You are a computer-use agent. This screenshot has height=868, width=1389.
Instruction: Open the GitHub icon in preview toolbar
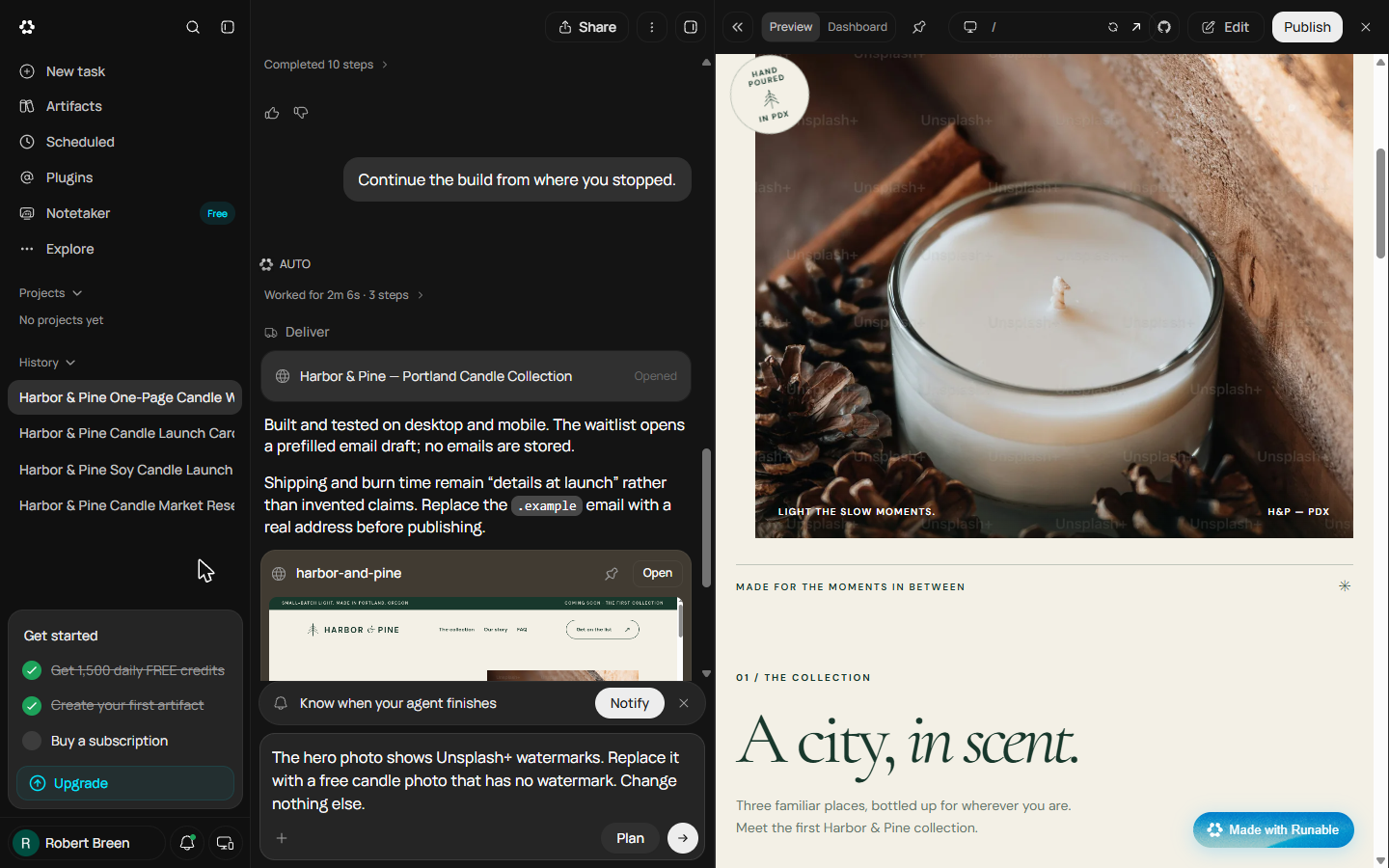click(1164, 27)
